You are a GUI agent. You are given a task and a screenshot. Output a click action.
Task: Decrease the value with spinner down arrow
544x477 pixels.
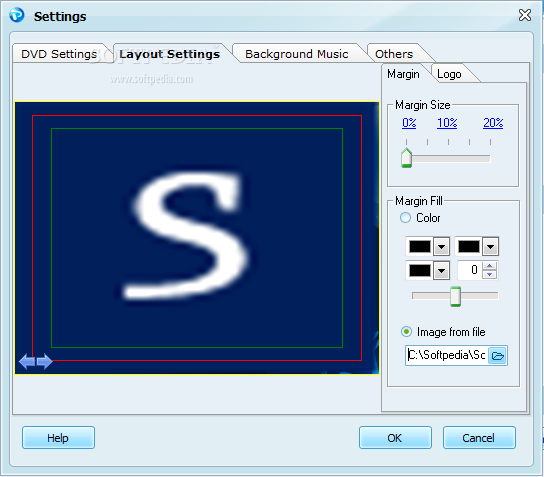[x=490, y=274]
